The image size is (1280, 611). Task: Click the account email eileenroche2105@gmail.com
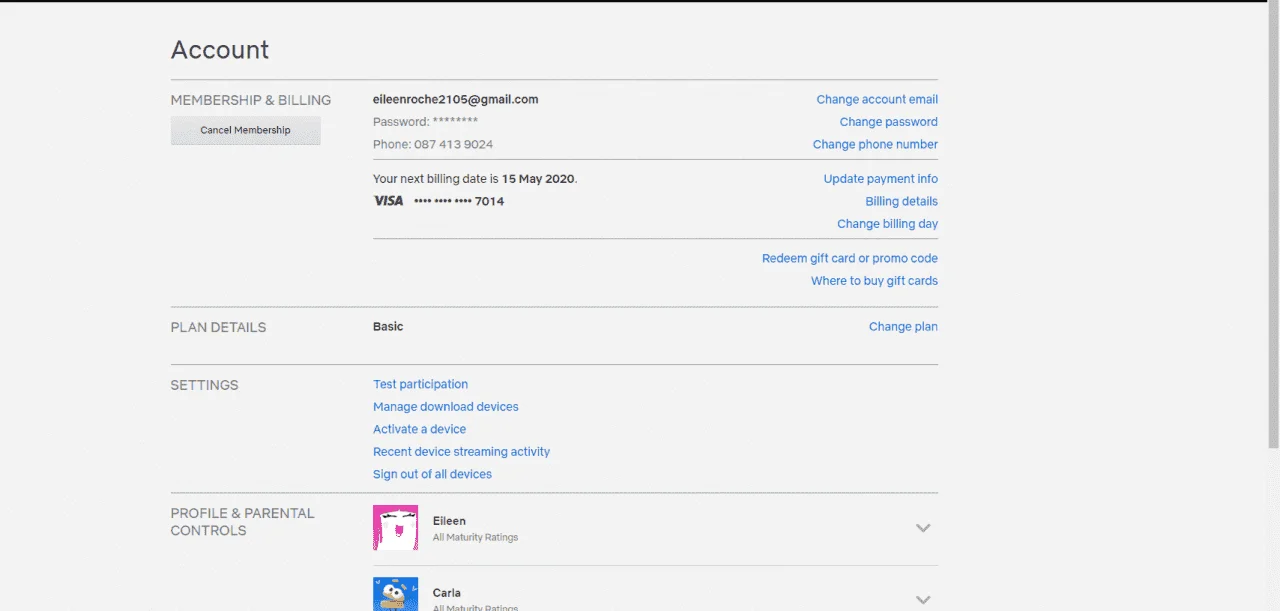tap(455, 100)
